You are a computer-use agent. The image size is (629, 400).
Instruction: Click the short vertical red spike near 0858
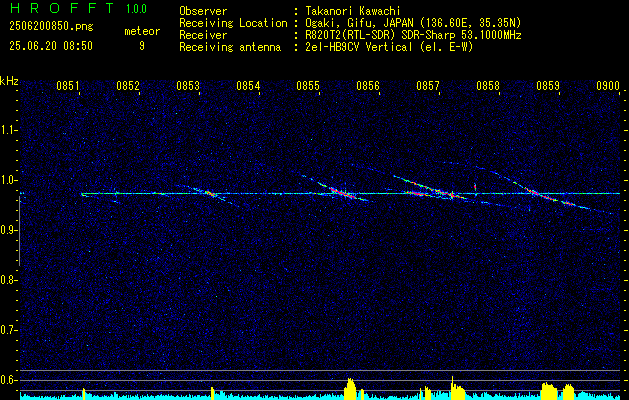coord(475,187)
